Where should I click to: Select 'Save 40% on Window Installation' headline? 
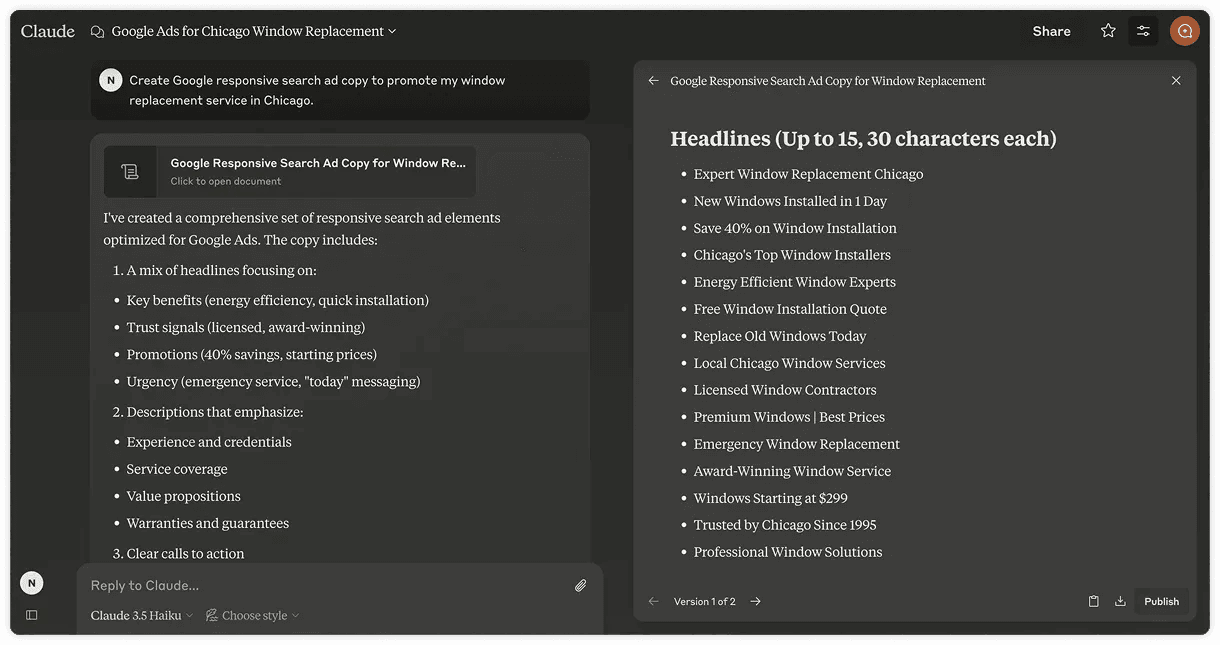point(795,228)
